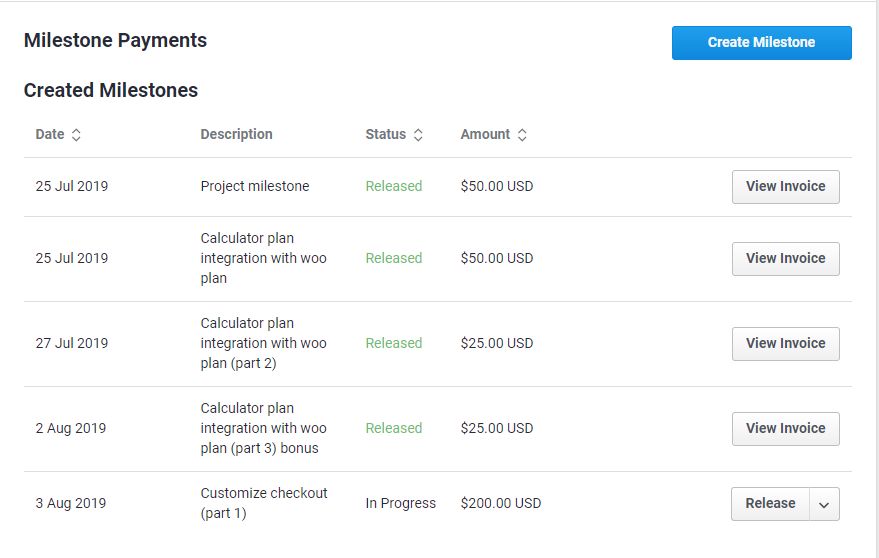Viewport: 879px width, 558px height.
Task: Click the Amount column header text
Action: pos(485,135)
